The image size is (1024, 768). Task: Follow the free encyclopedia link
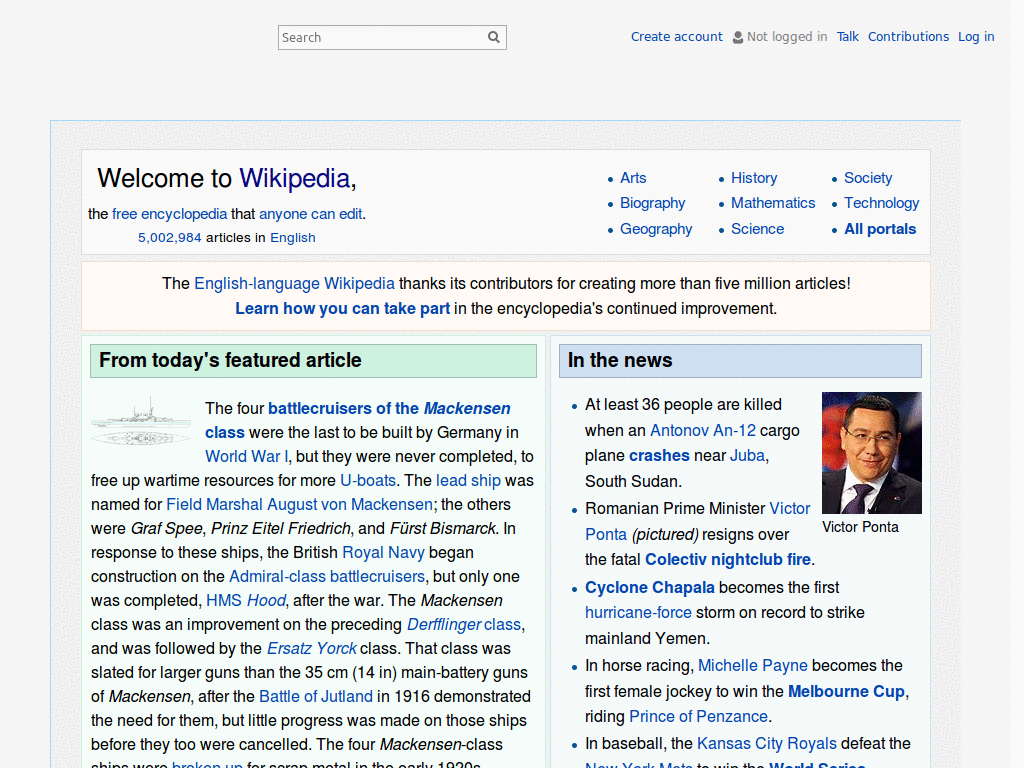point(170,214)
